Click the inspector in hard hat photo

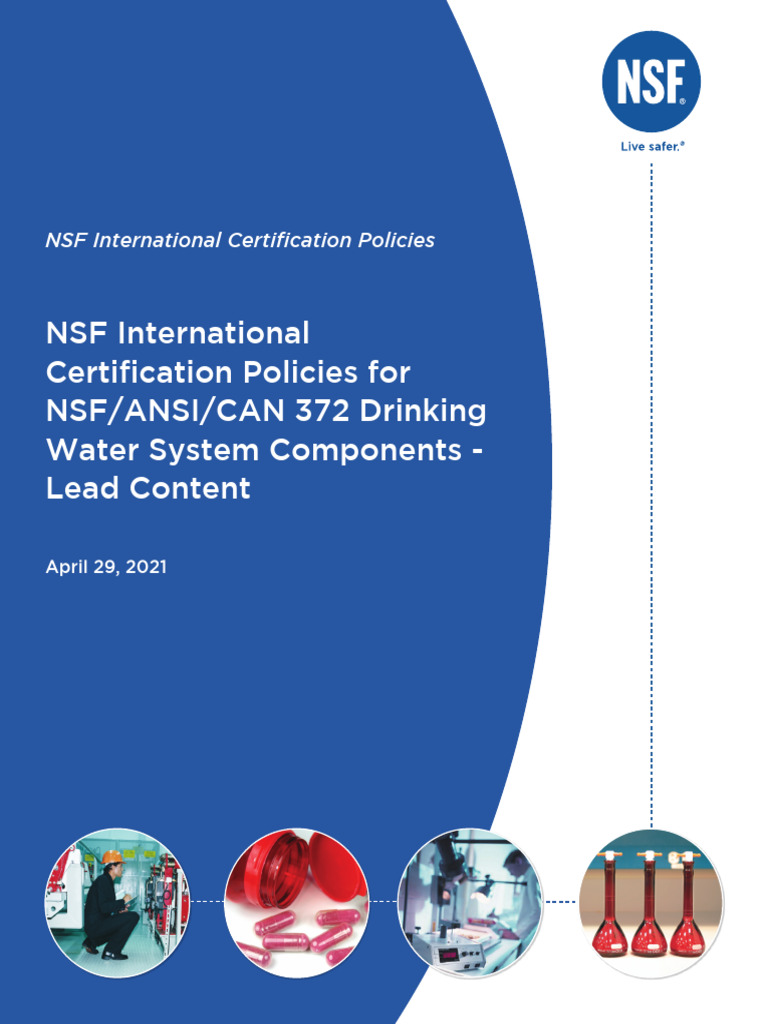(x=117, y=903)
